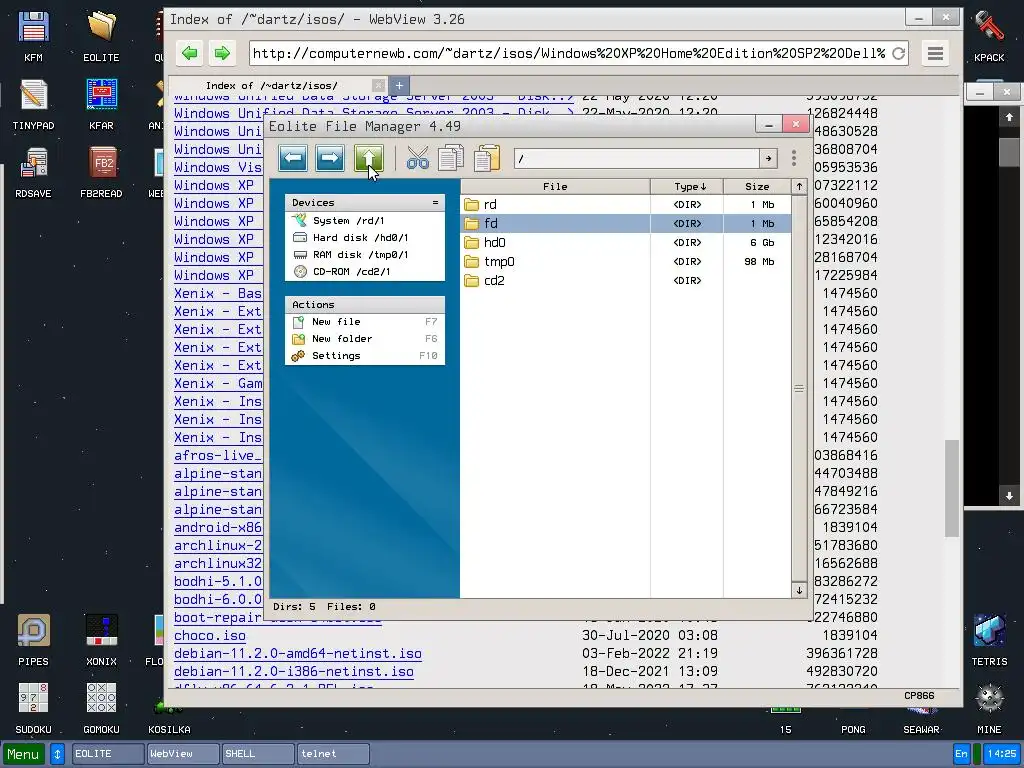Viewport: 1024px width, 768px height.
Task: Go forward in Eolite File Manager
Action: point(330,158)
